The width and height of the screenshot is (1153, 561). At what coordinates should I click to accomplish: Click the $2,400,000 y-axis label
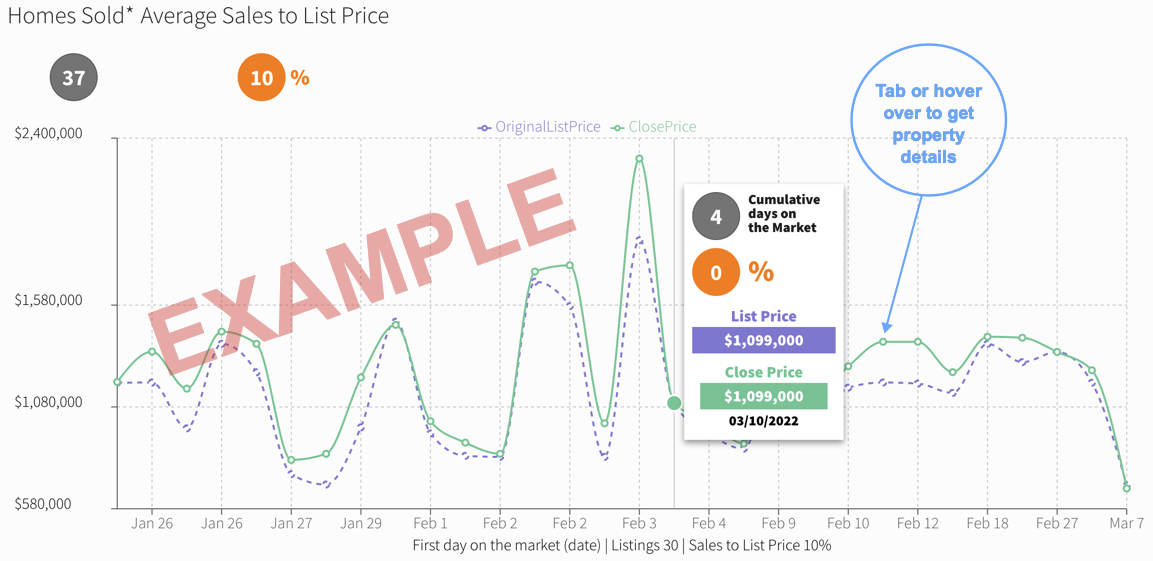pyautogui.click(x=49, y=134)
